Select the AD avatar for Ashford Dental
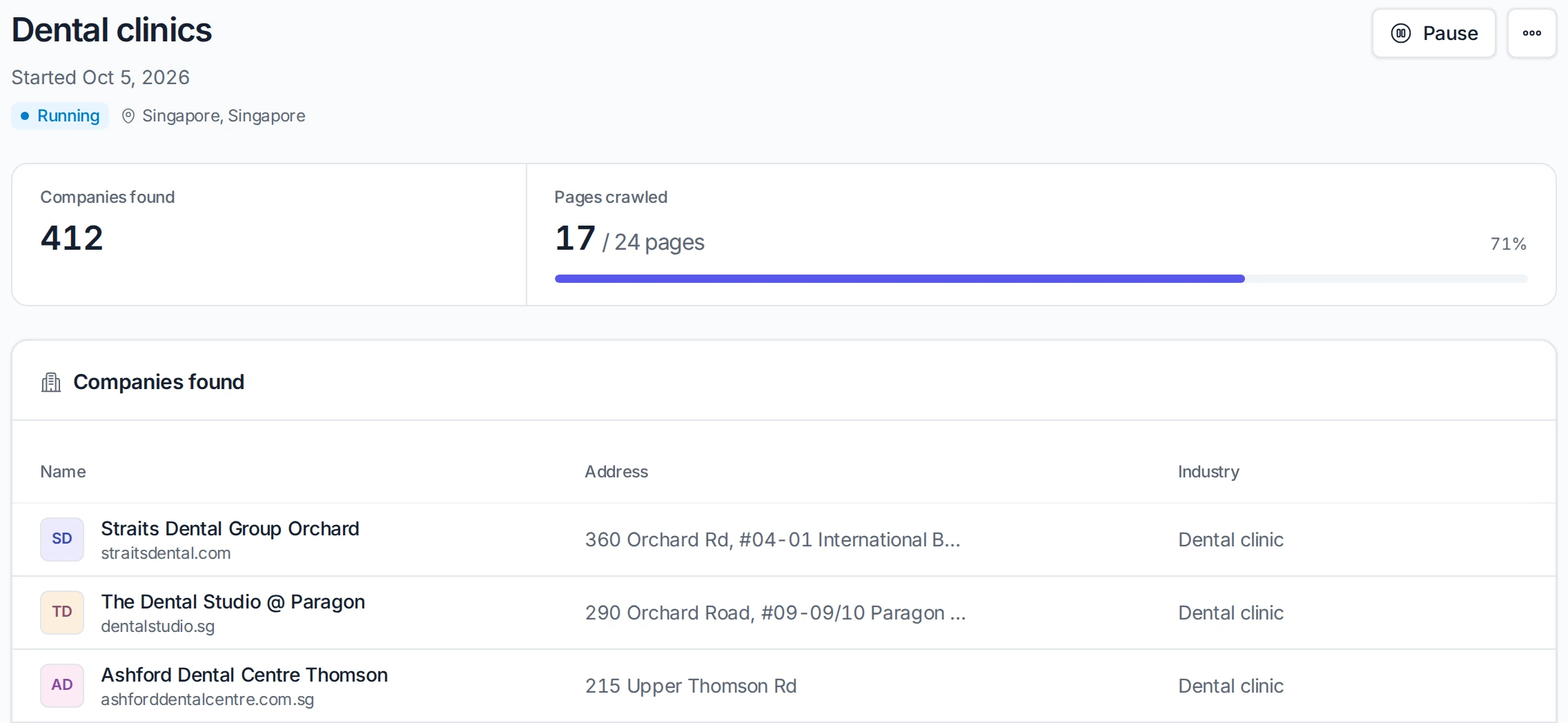This screenshot has height=723, width=1568. coord(62,686)
